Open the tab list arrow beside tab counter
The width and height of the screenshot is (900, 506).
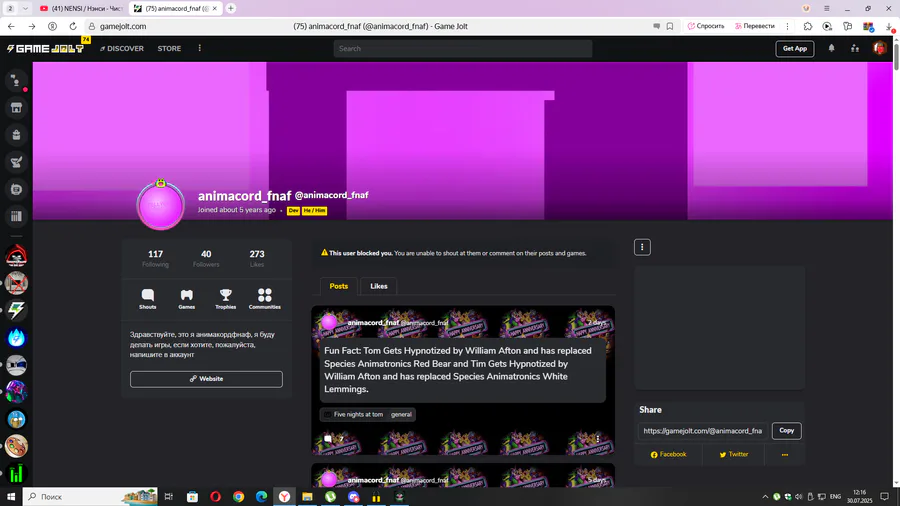click(x=25, y=9)
